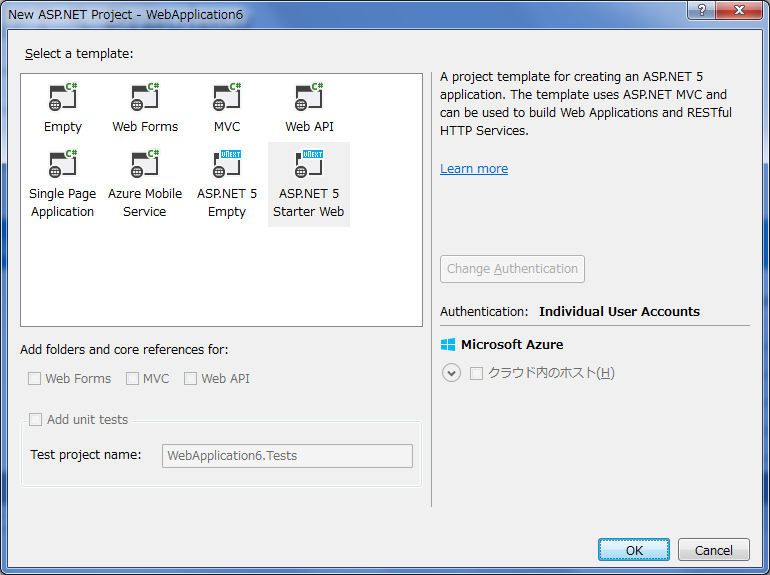
Task: Select the Web Forms template icon
Action: click(x=145, y=97)
